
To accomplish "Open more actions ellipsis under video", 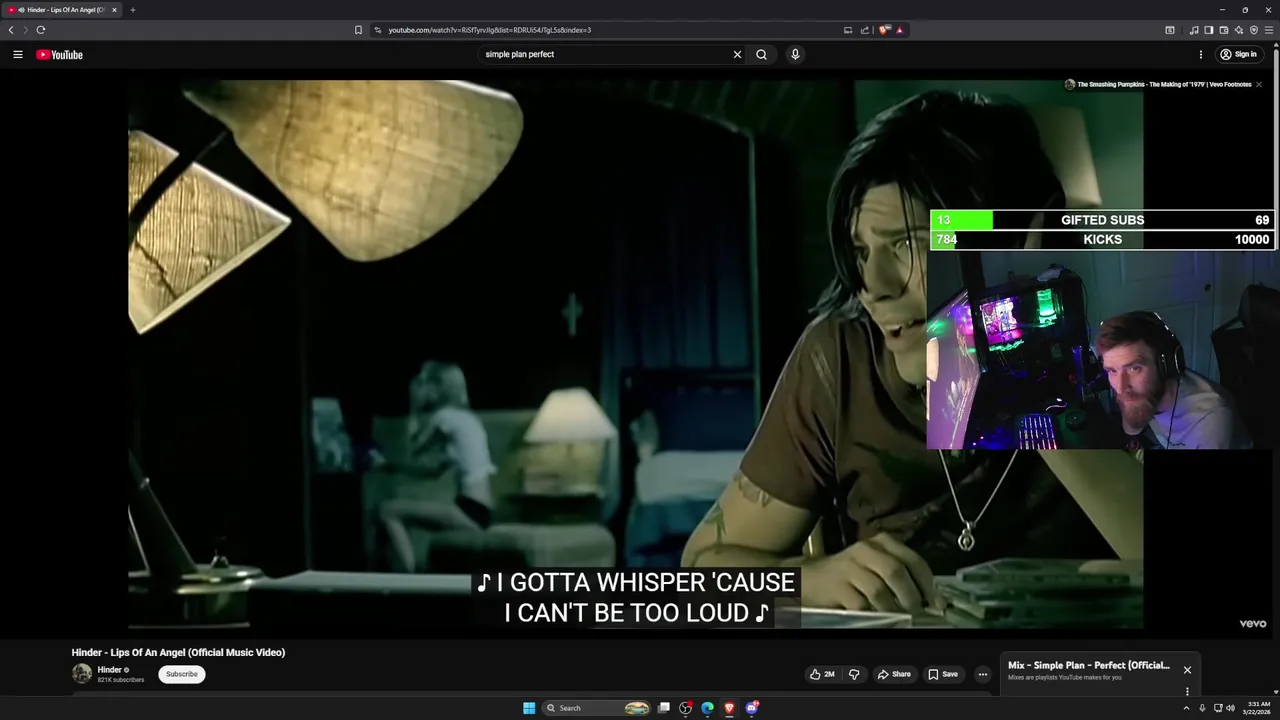I will pos(982,674).
